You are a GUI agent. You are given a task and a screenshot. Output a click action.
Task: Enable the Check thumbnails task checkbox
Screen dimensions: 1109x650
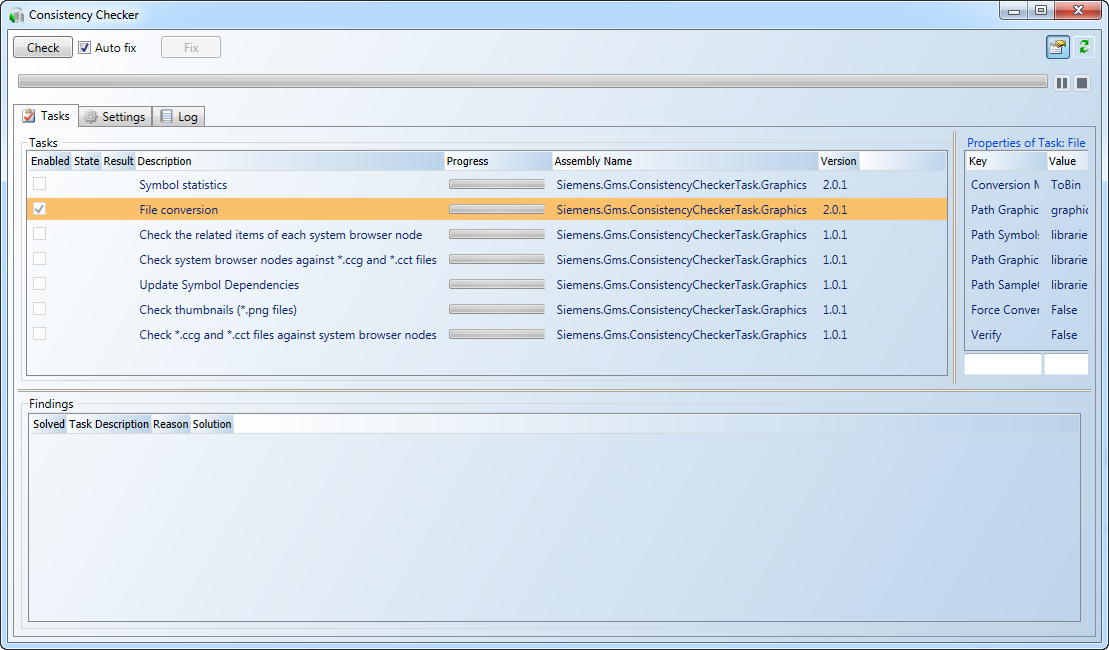(x=39, y=309)
